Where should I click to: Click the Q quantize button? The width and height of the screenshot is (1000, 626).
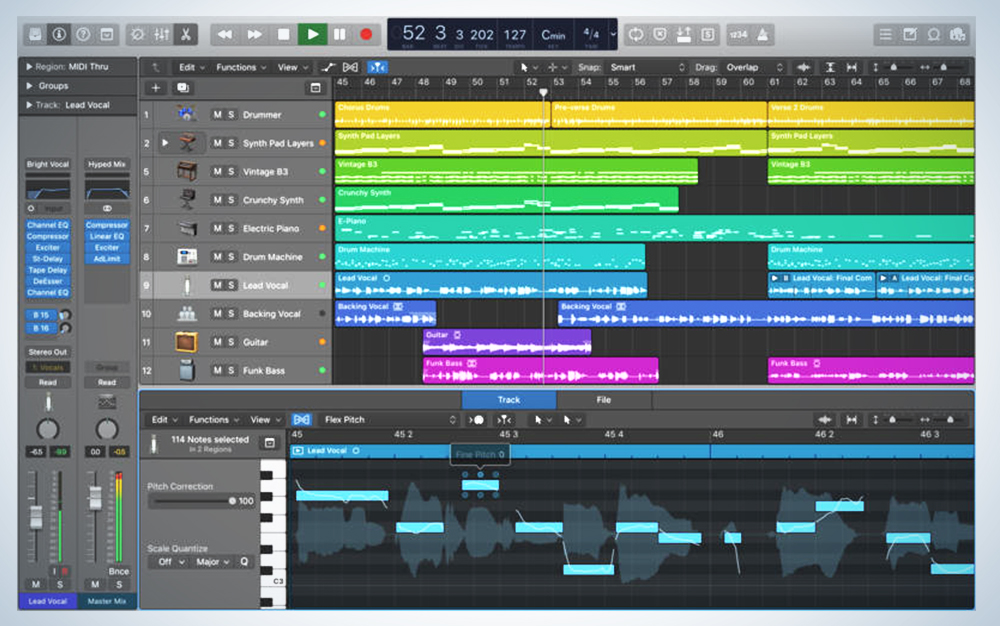243,562
